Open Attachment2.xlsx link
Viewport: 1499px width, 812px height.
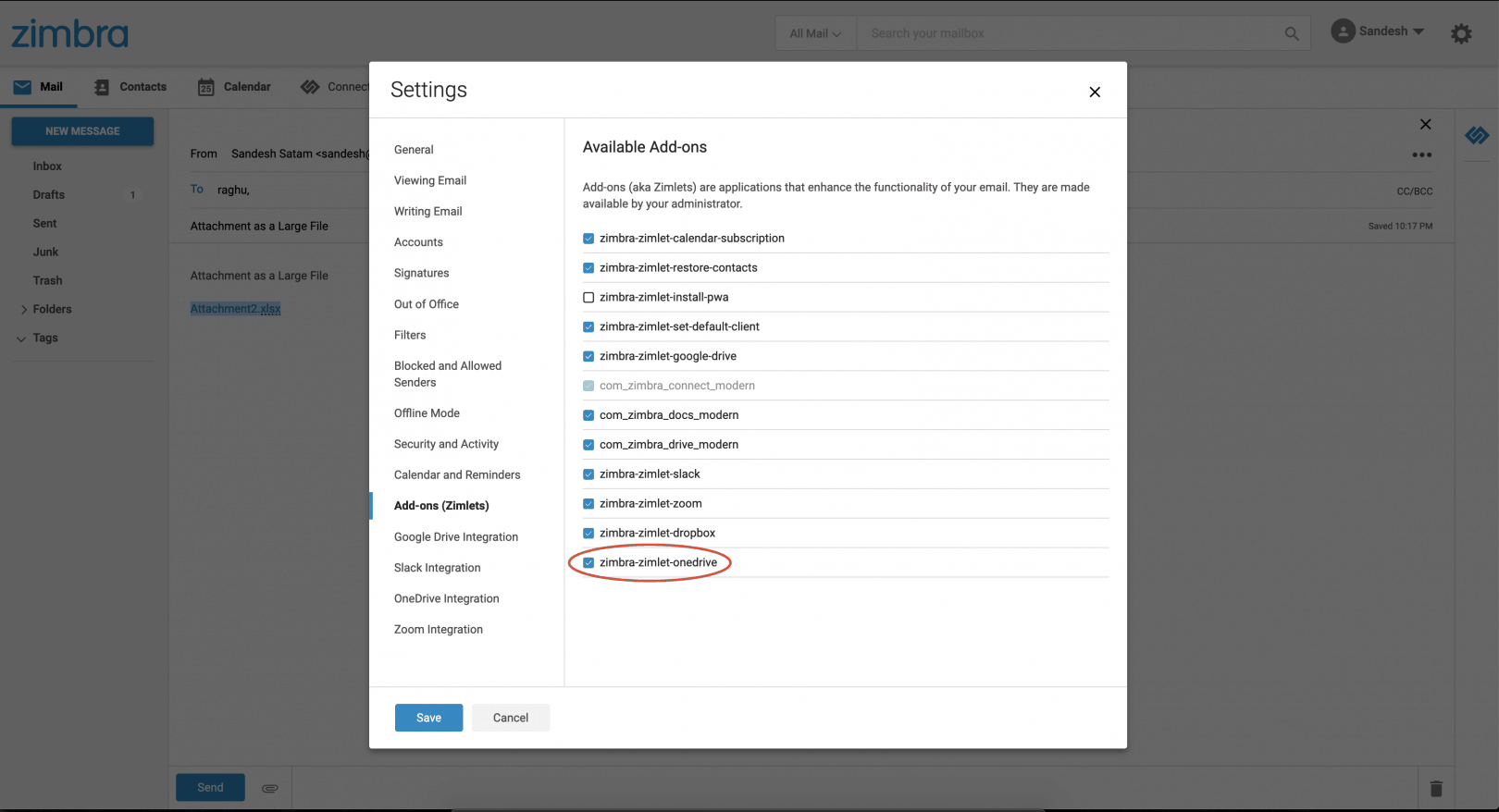(x=235, y=309)
